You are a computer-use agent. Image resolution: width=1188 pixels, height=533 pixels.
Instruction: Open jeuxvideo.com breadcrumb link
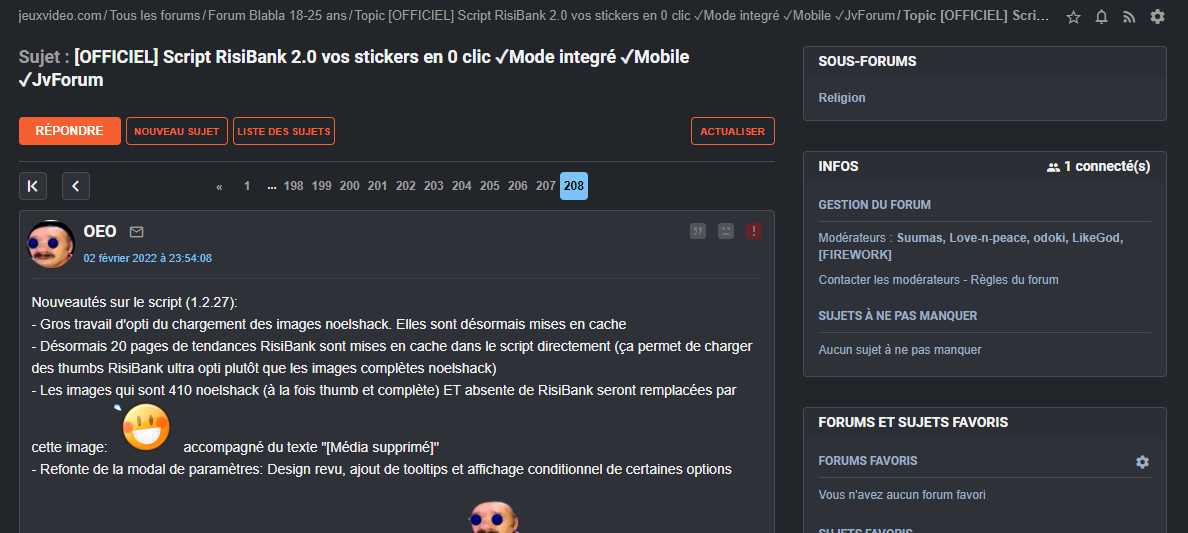point(59,16)
